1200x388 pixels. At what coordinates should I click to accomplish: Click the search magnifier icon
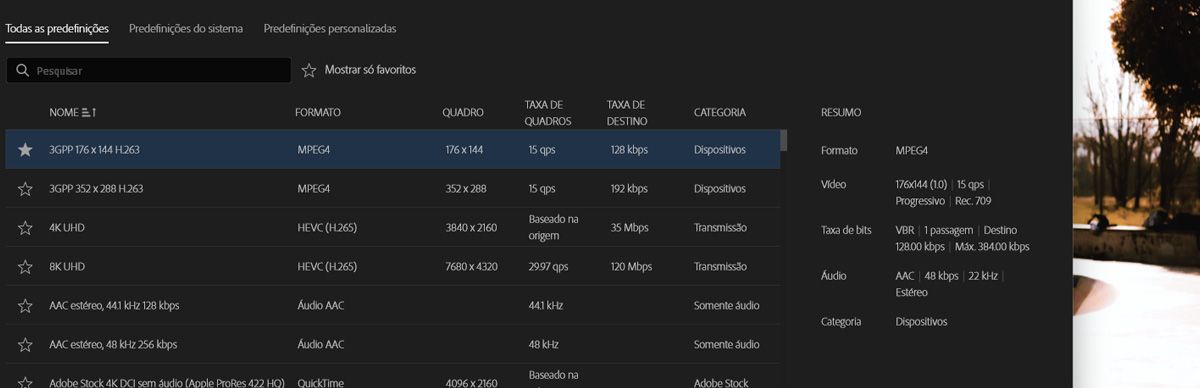tap(23, 71)
